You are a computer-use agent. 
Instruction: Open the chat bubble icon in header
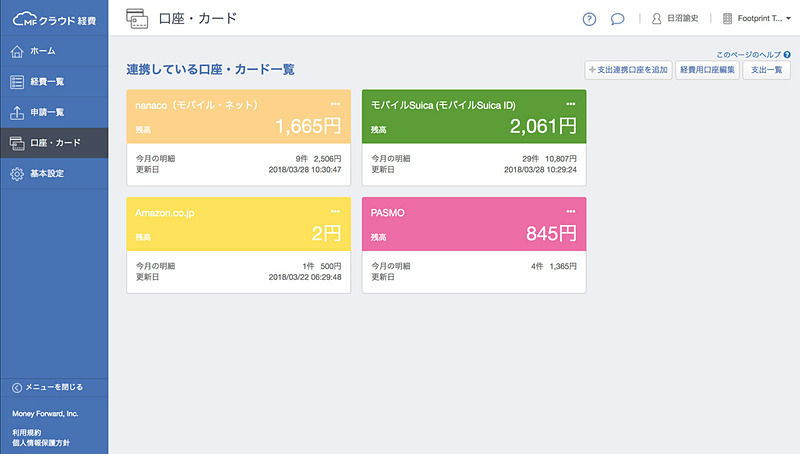pos(617,19)
